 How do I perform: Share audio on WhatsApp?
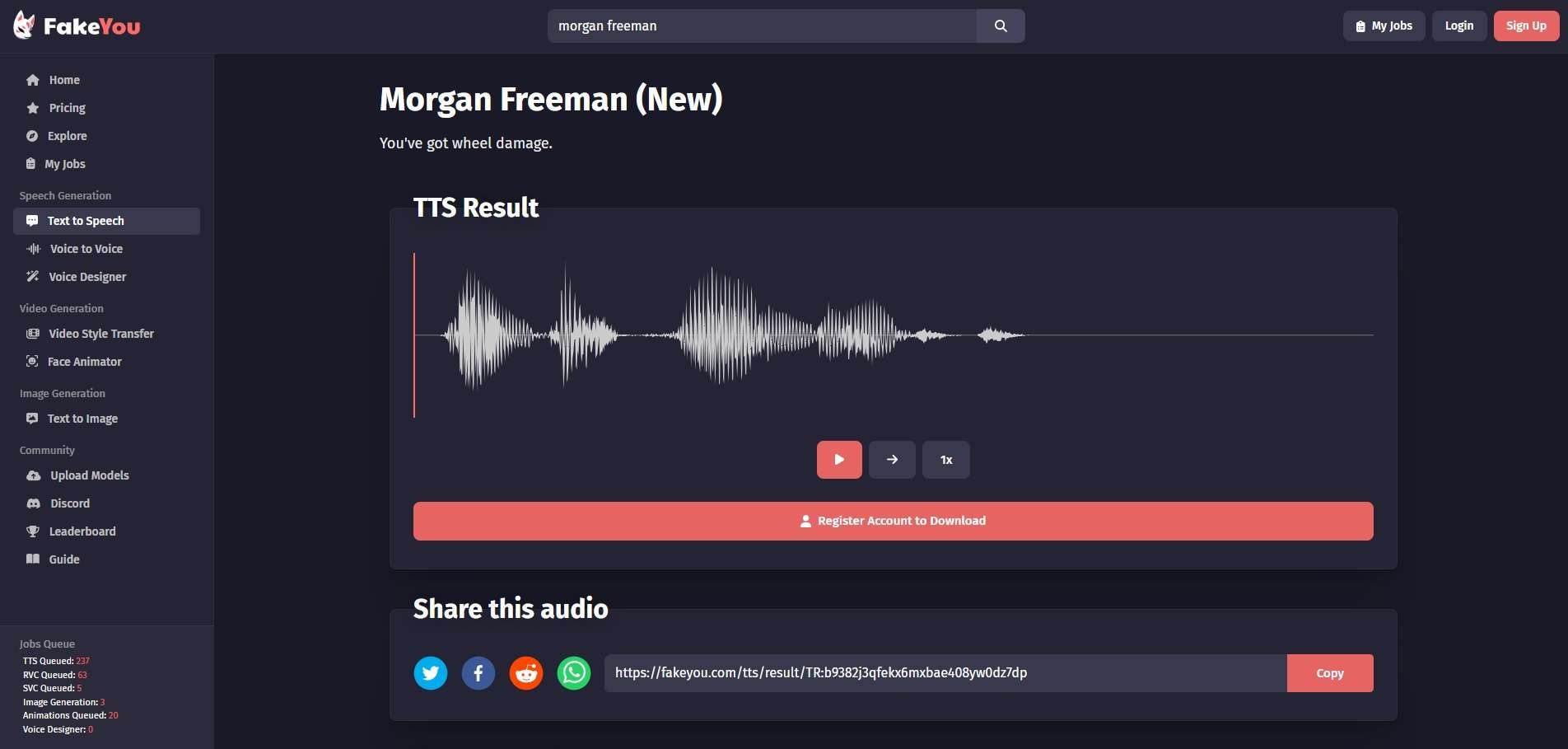574,673
